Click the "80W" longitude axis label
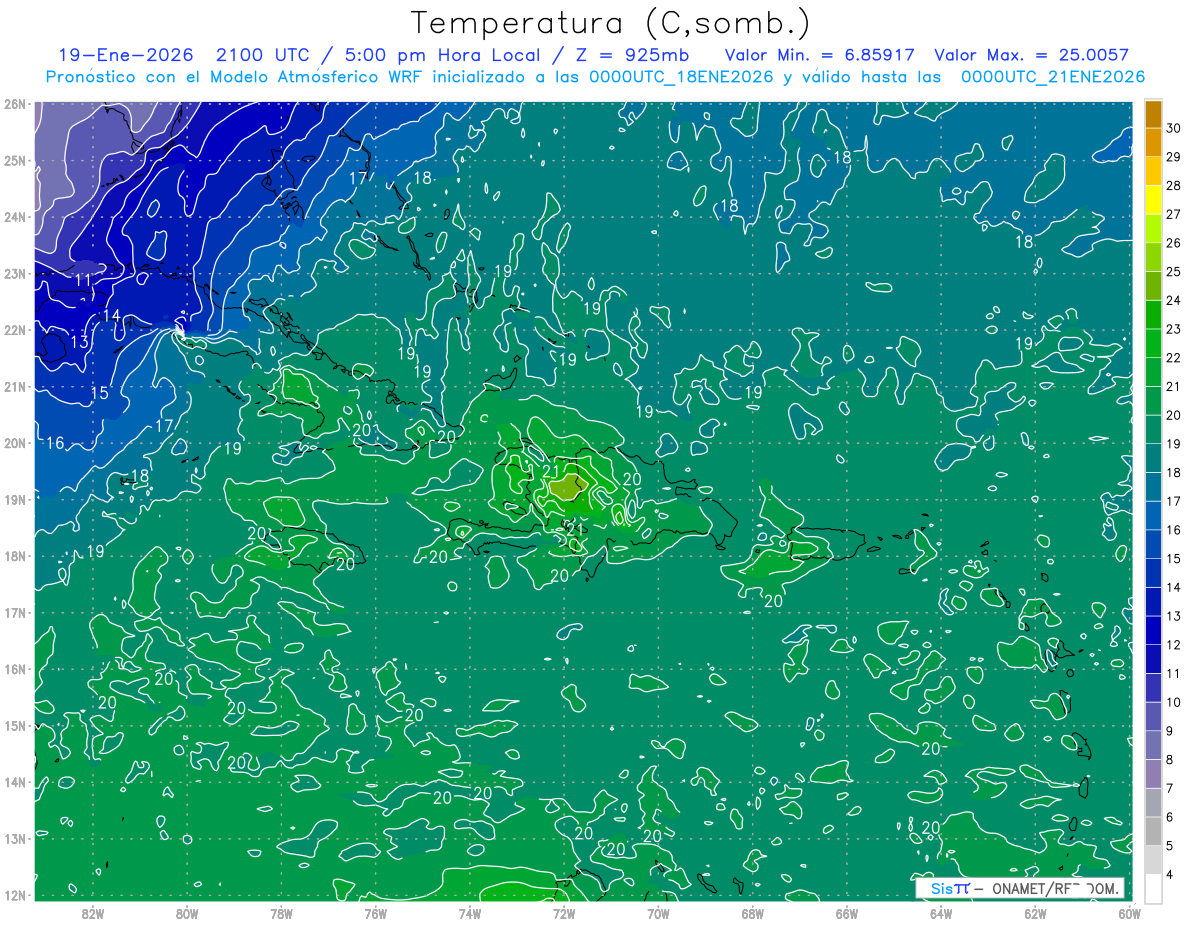This screenshot has width=1200, height=927. pyautogui.click(x=187, y=913)
